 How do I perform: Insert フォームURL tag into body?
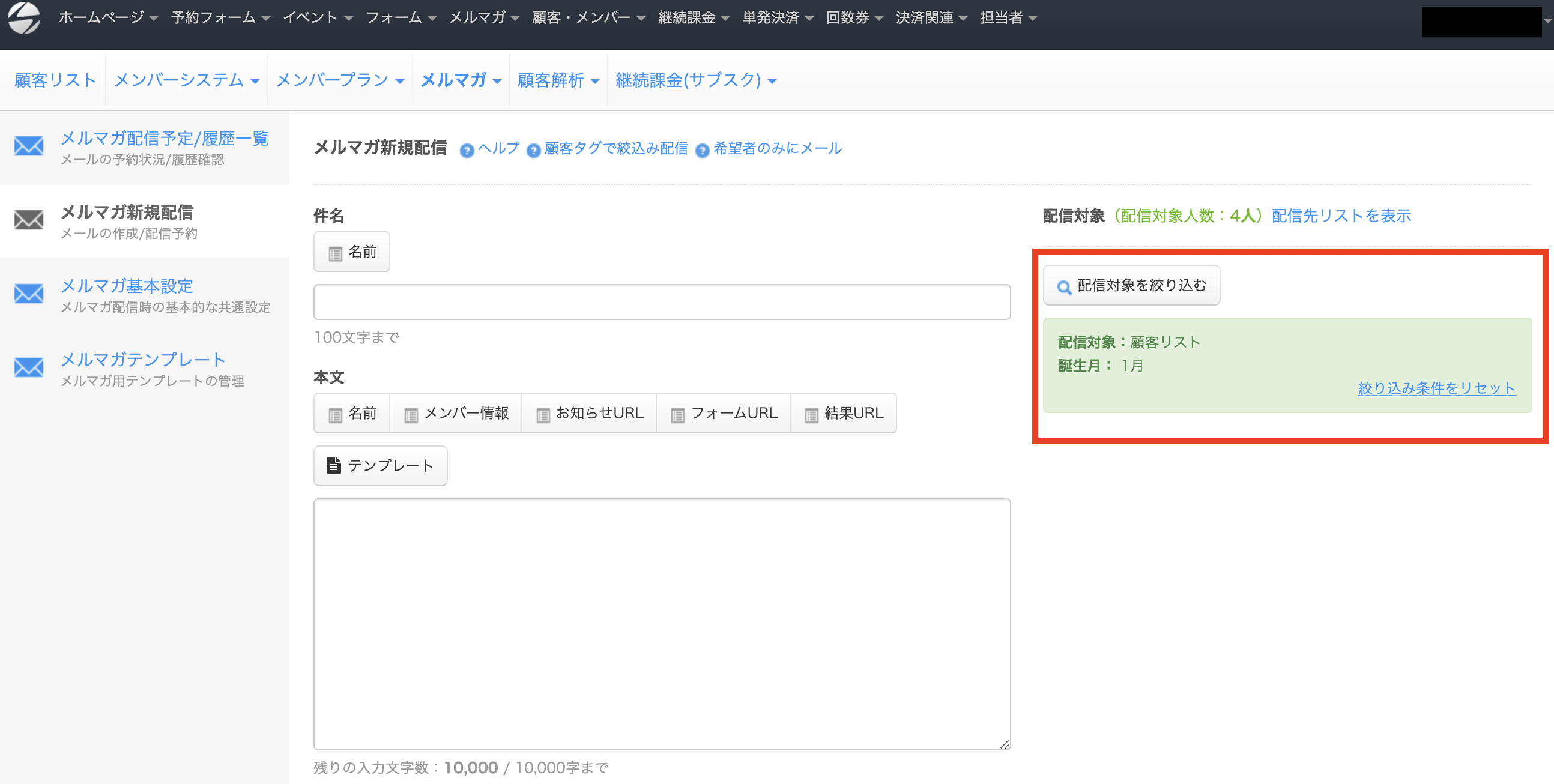pos(724,414)
